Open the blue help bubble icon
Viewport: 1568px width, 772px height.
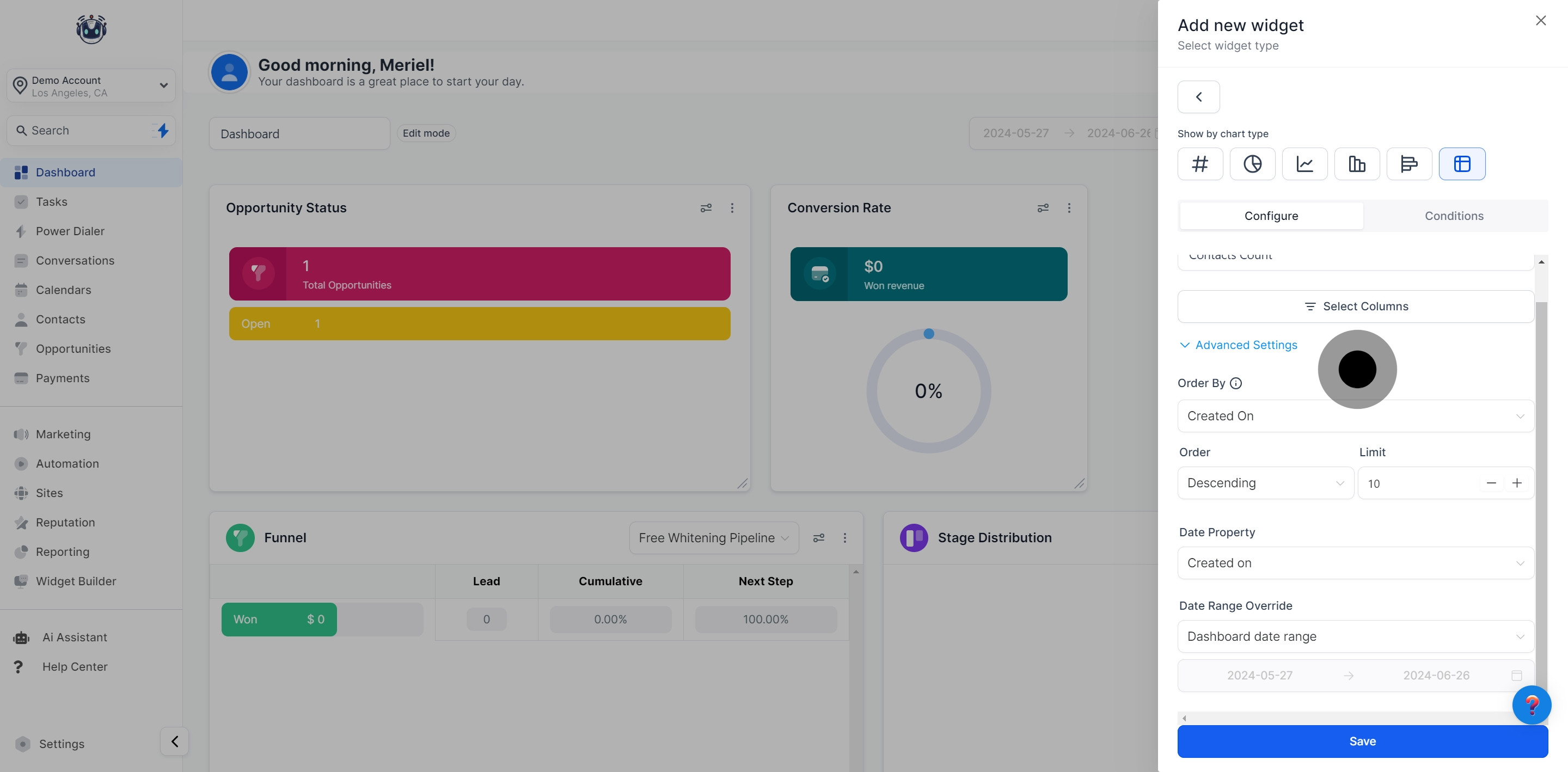point(1531,705)
